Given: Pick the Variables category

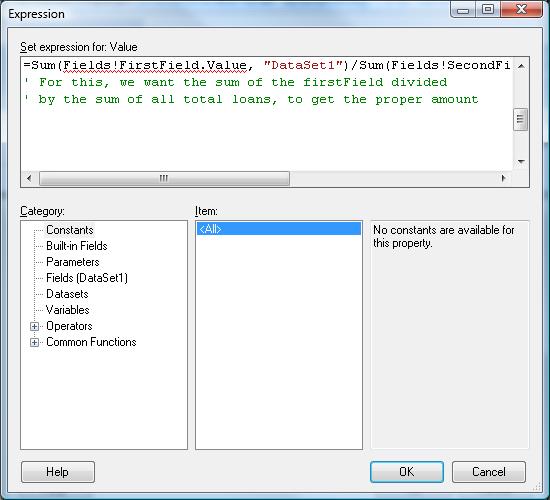Looking at the screenshot, I should click(67, 310).
